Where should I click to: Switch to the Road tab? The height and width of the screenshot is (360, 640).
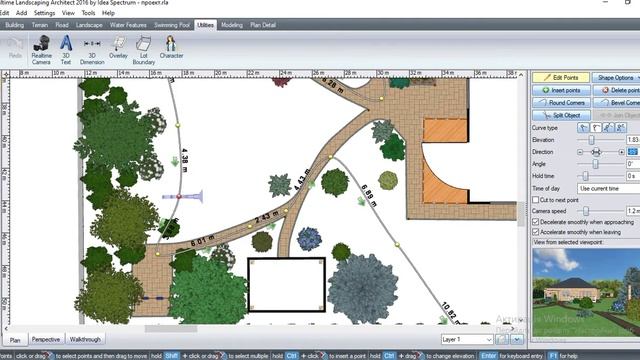[62, 25]
